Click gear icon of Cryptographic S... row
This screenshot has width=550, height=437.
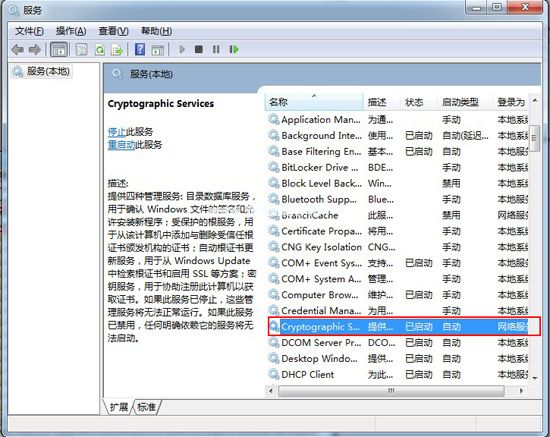[274, 327]
